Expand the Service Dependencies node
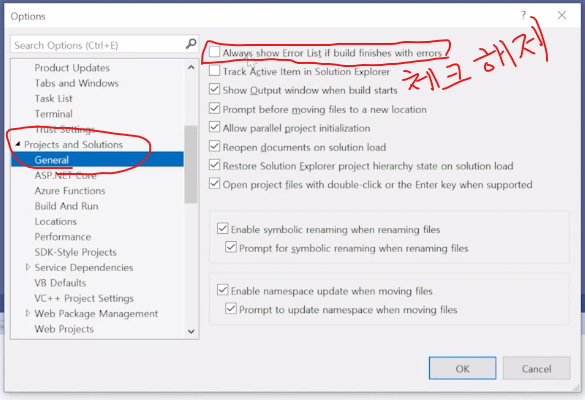 (28, 267)
